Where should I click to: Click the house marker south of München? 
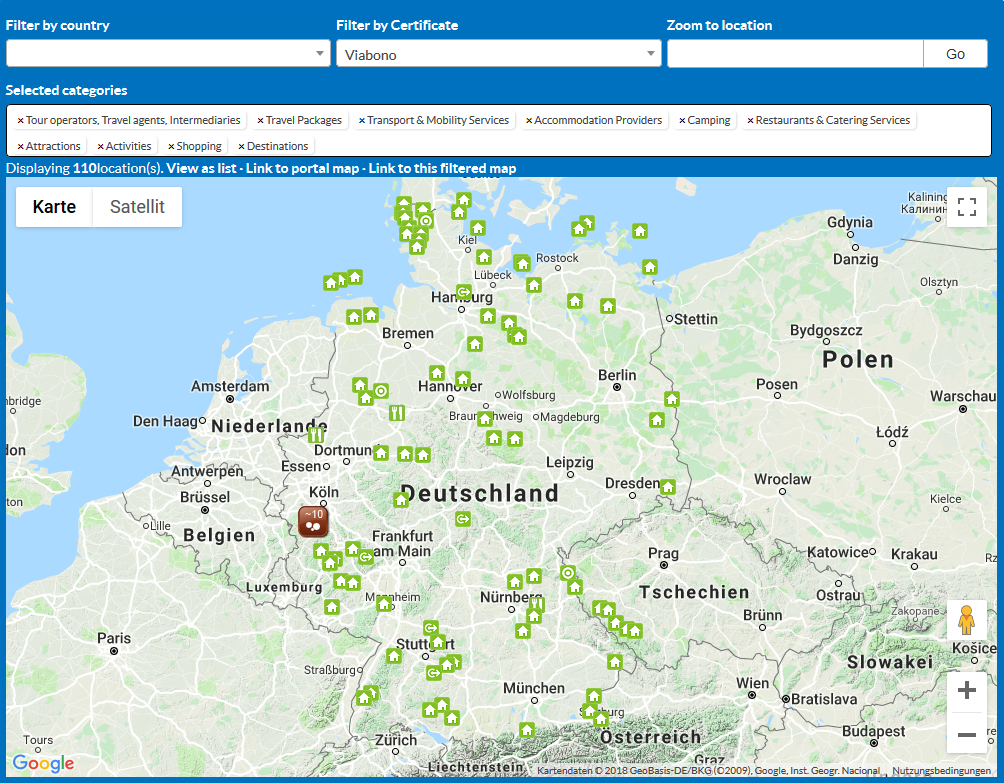(x=527, y=730)
